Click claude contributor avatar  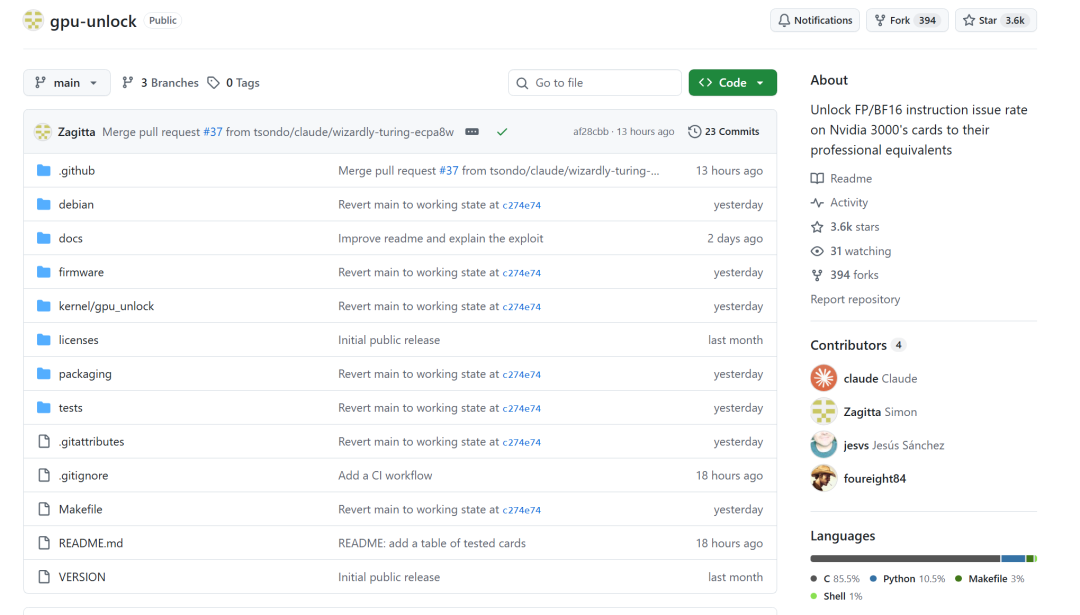click(823, 378)
